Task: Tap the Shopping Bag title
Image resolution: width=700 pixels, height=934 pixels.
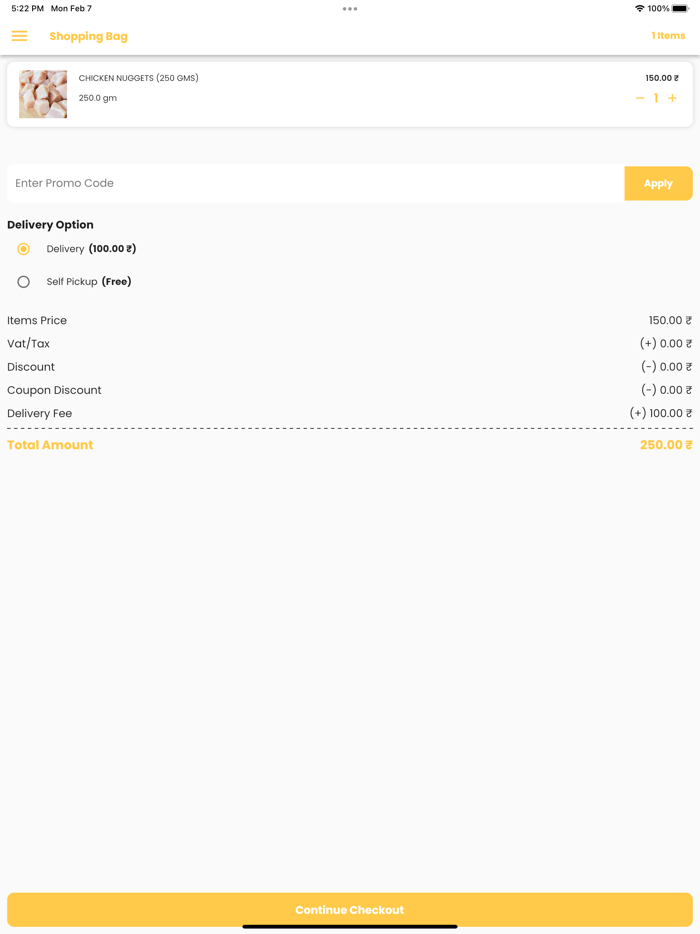Action: tap(88, 36)
